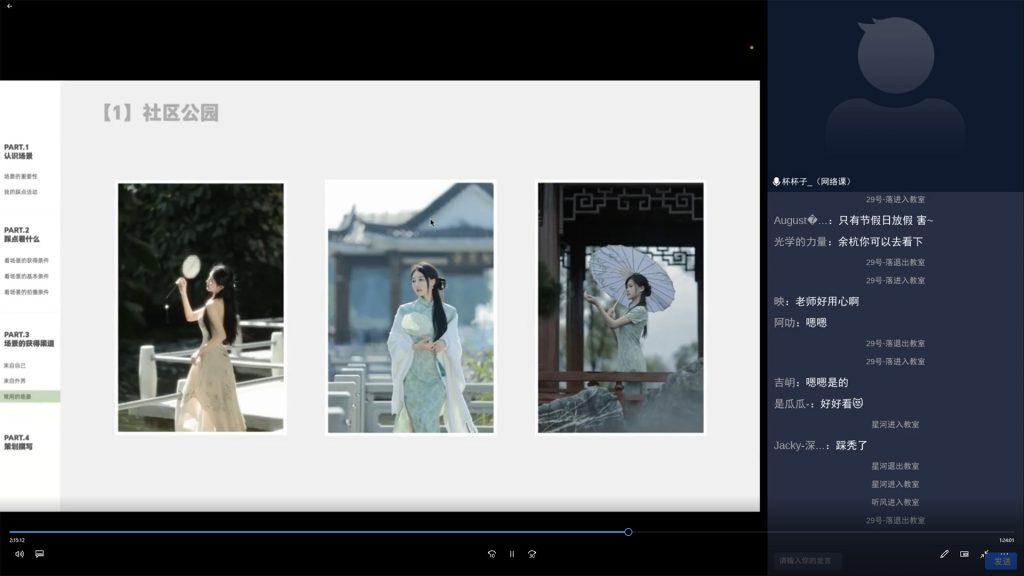Image resolution: width=1024 pixels, height=576 pixels.
Task: Click the microphone icon beside 杯杯子_
Action: 777,182
